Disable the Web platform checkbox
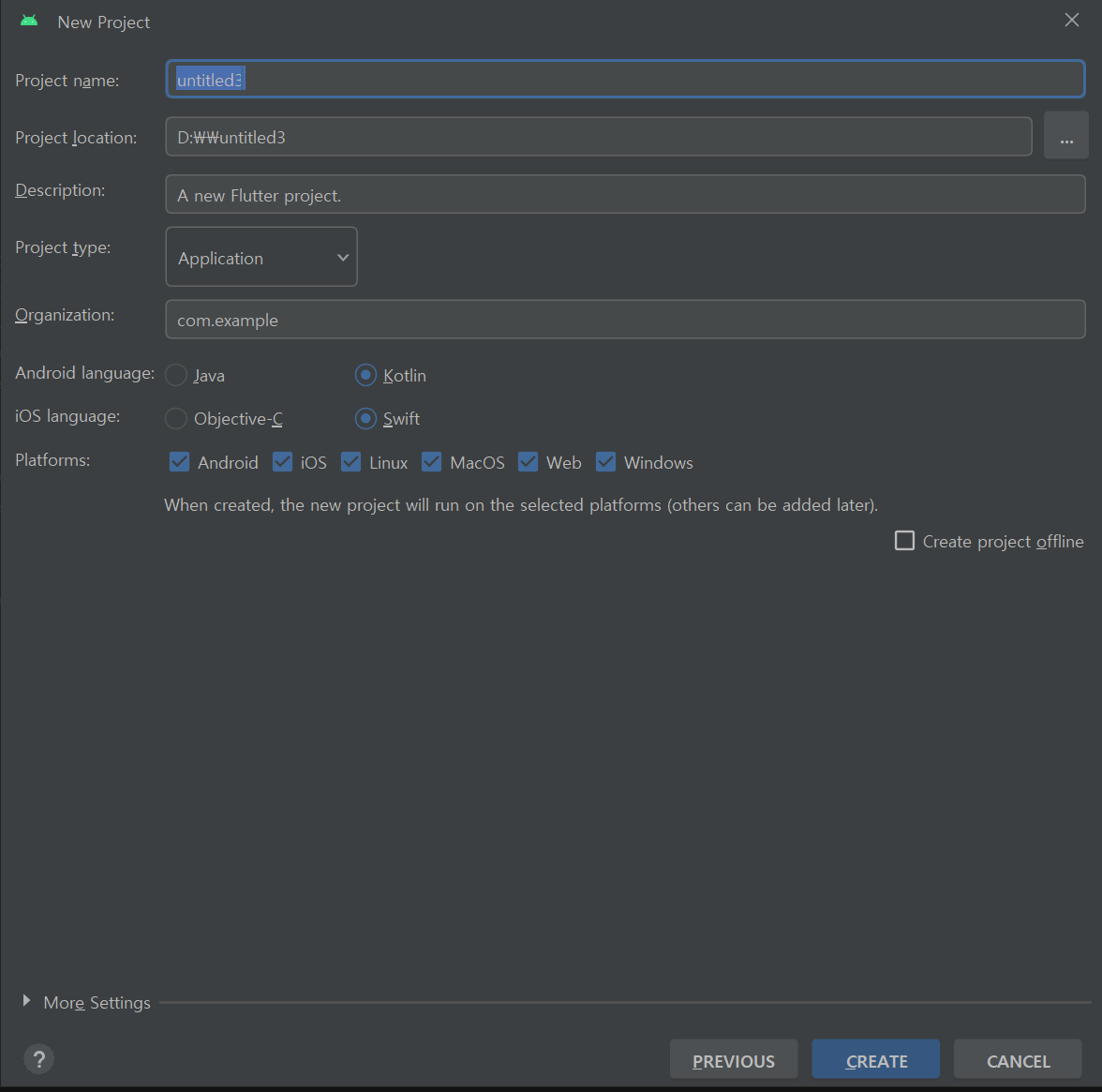 pos(528,462)
